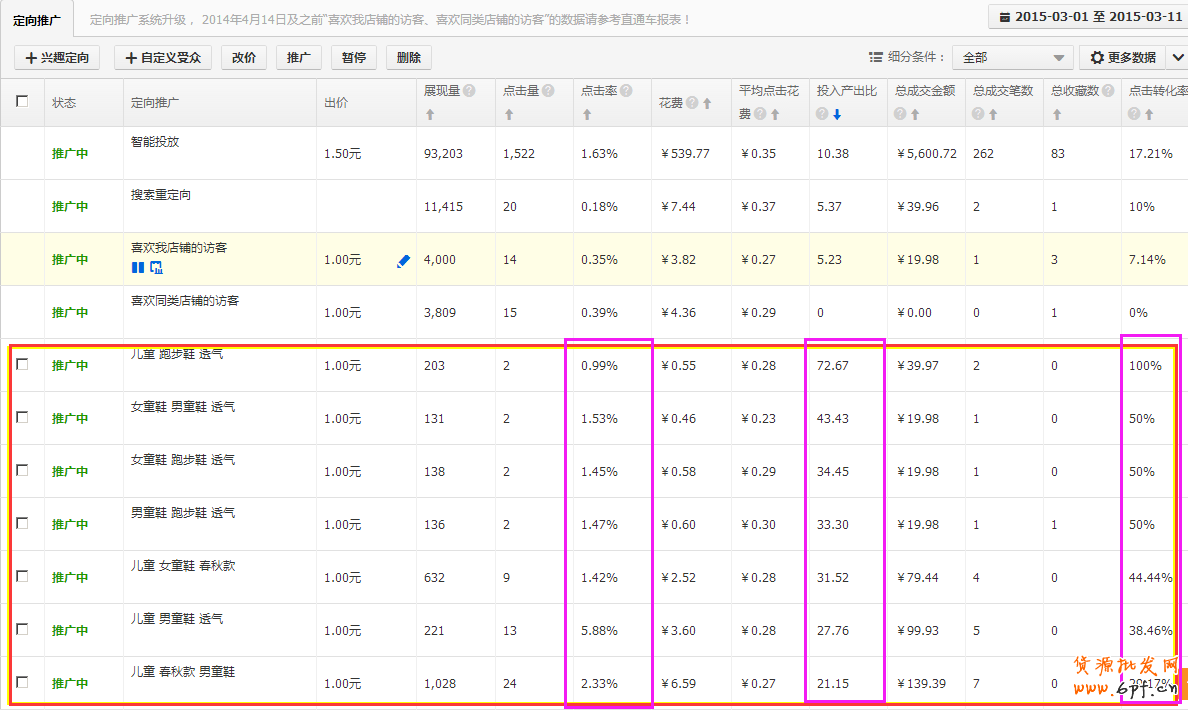The image size is (1188, 710).
Task: Click blue sort arrow under 投入产出比
Action: pyautogui.click(x=837, y=115)
